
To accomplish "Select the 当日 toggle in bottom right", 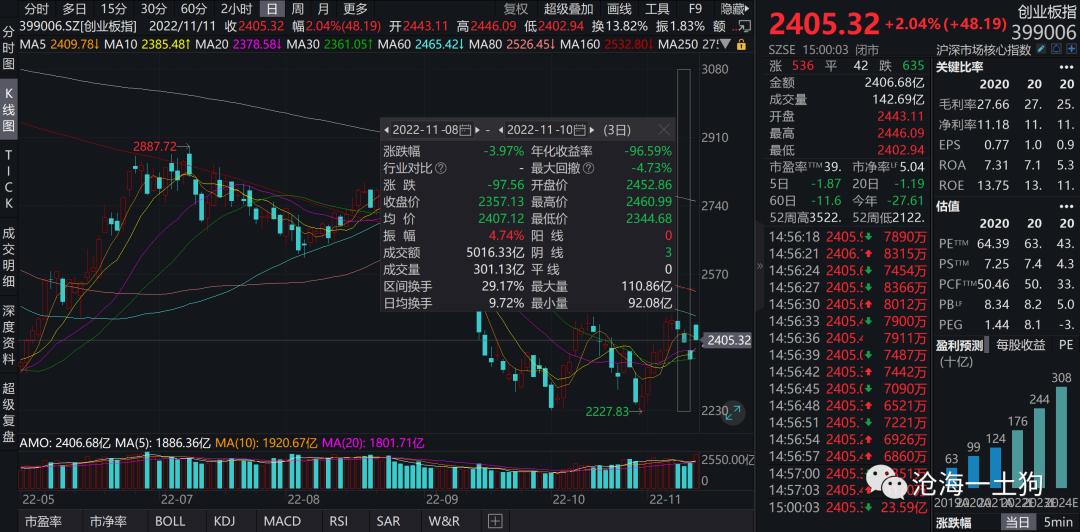I will (1017, 521).
